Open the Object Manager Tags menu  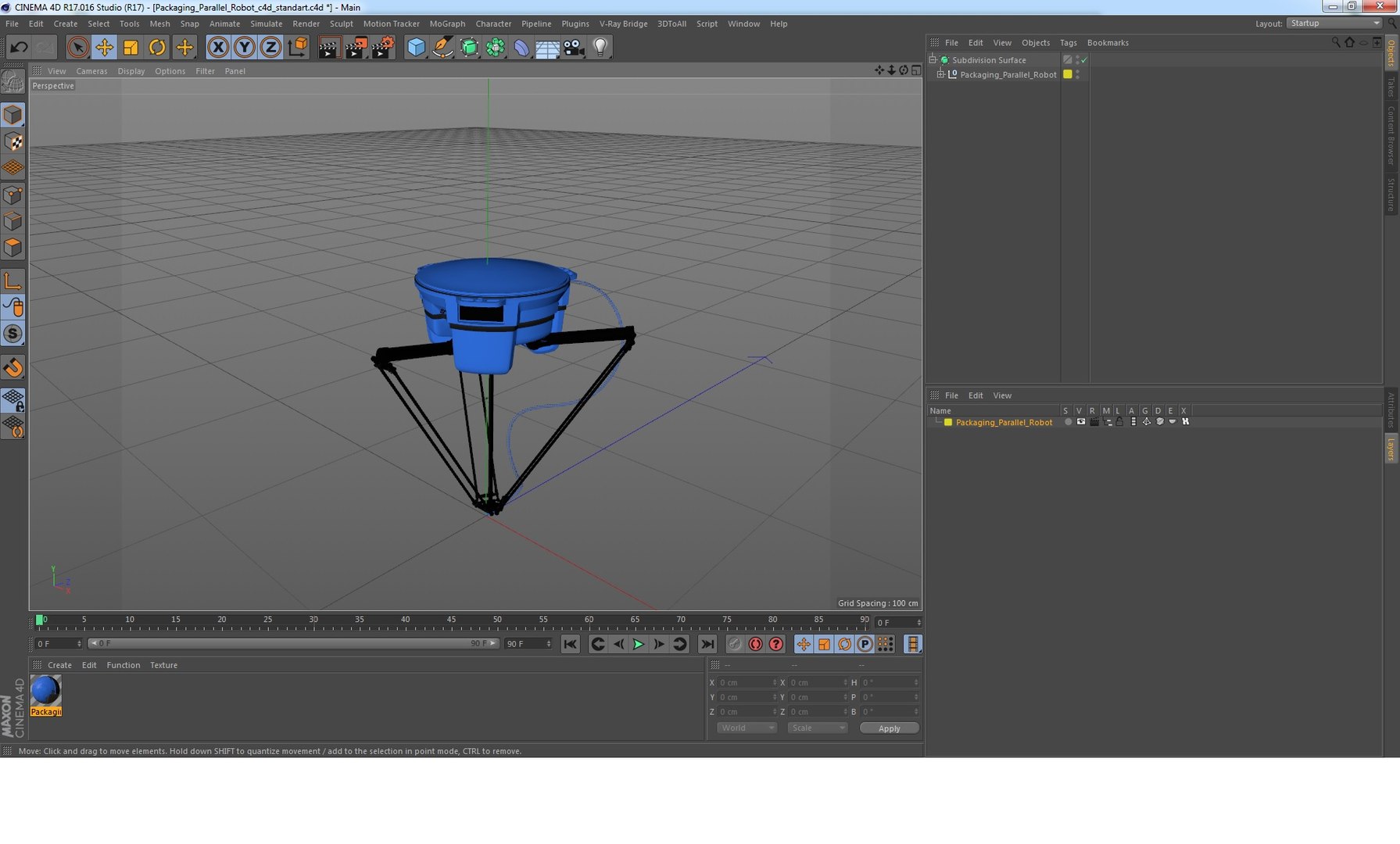(1068, 43)
